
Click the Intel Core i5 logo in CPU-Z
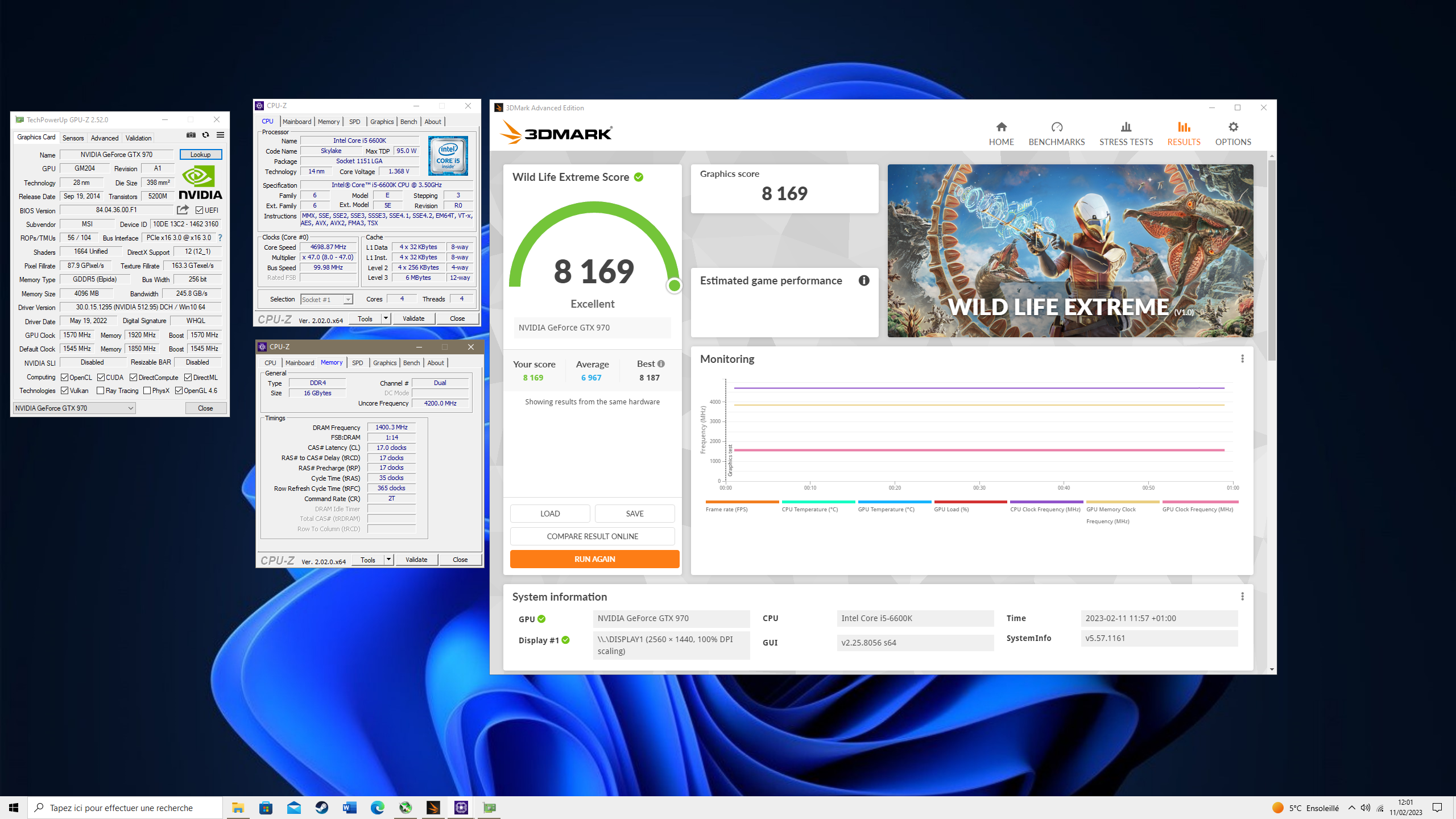pos(448,156)
